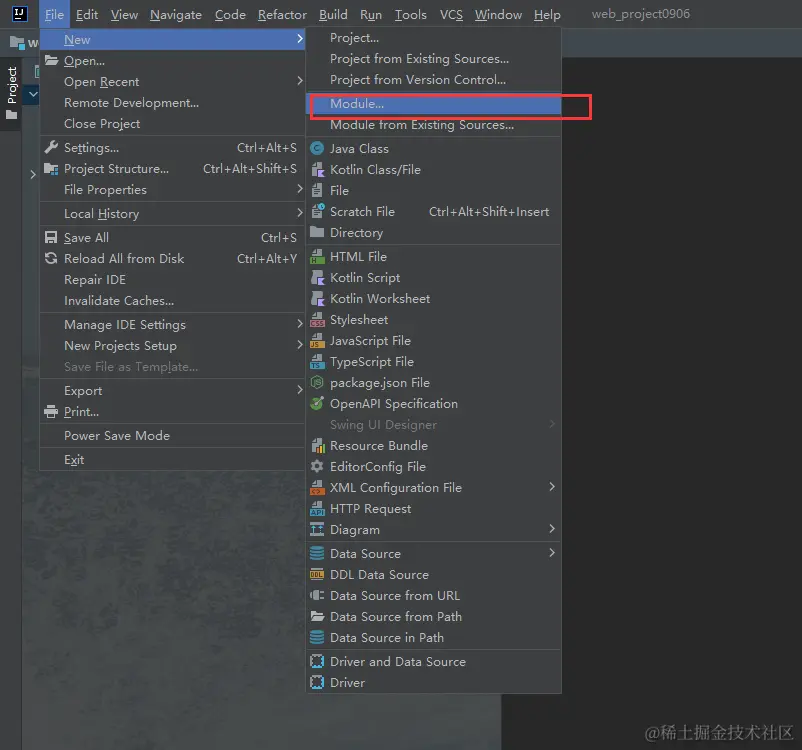This screenshot has height=750, width=802.
Task: Click the JavaScript File icon
Action: coord(317,340)
